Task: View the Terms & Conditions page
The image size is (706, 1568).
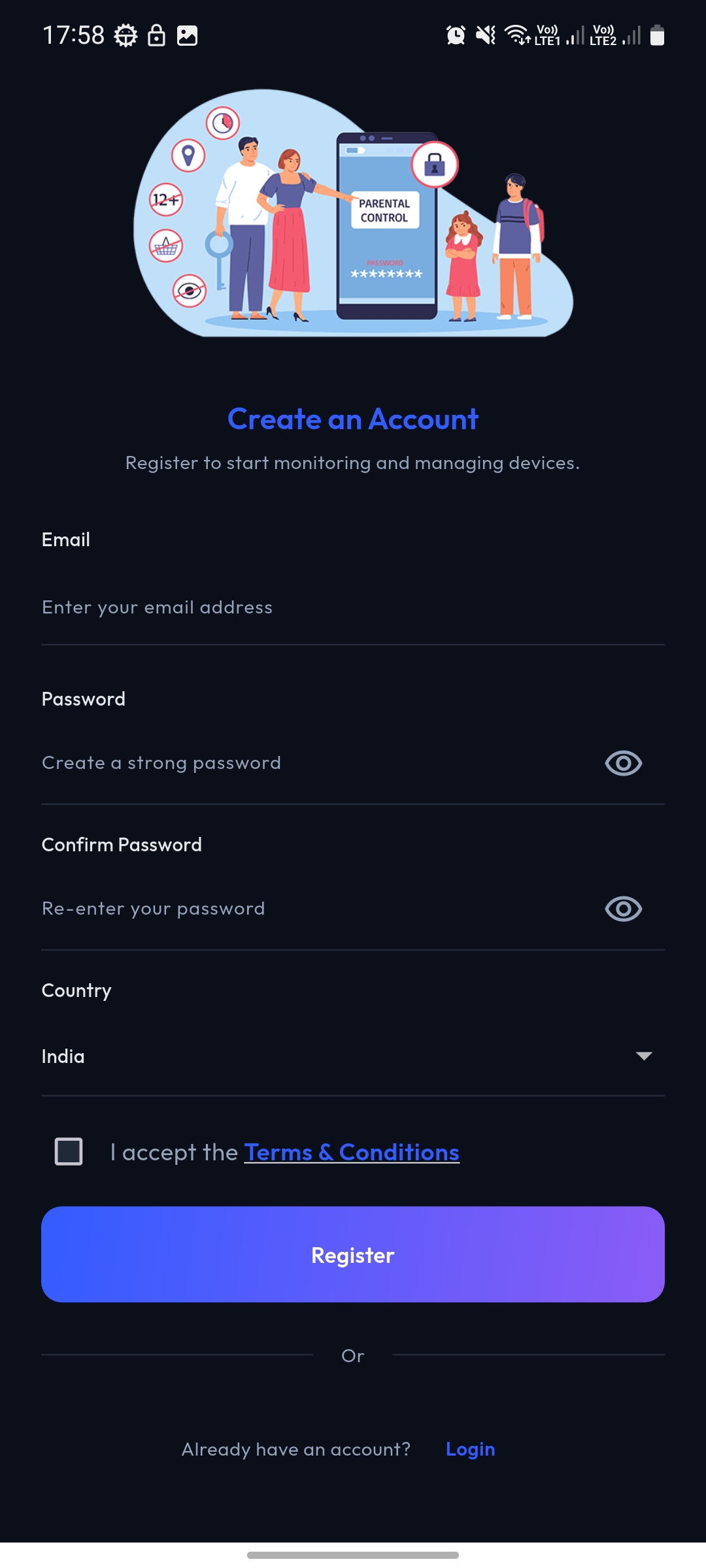Action: tap(350, 1152)
